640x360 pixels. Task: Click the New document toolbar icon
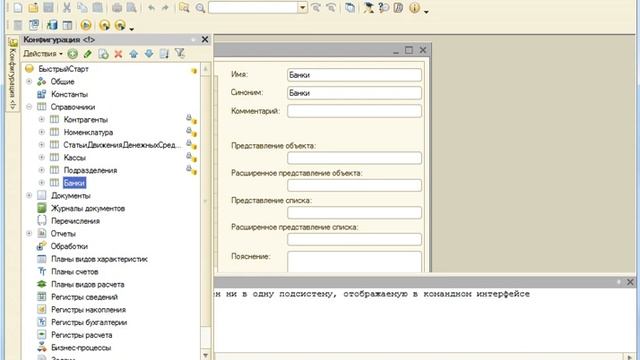coord(18,7)
